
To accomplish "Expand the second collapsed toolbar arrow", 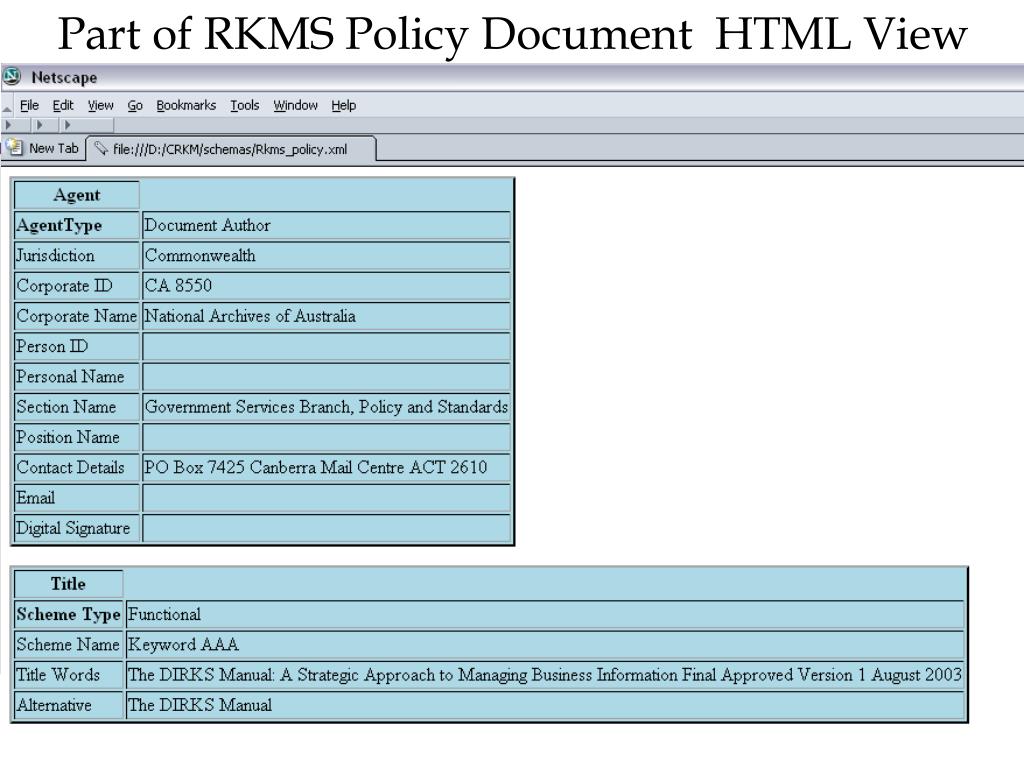I will [x=39, y=125].
